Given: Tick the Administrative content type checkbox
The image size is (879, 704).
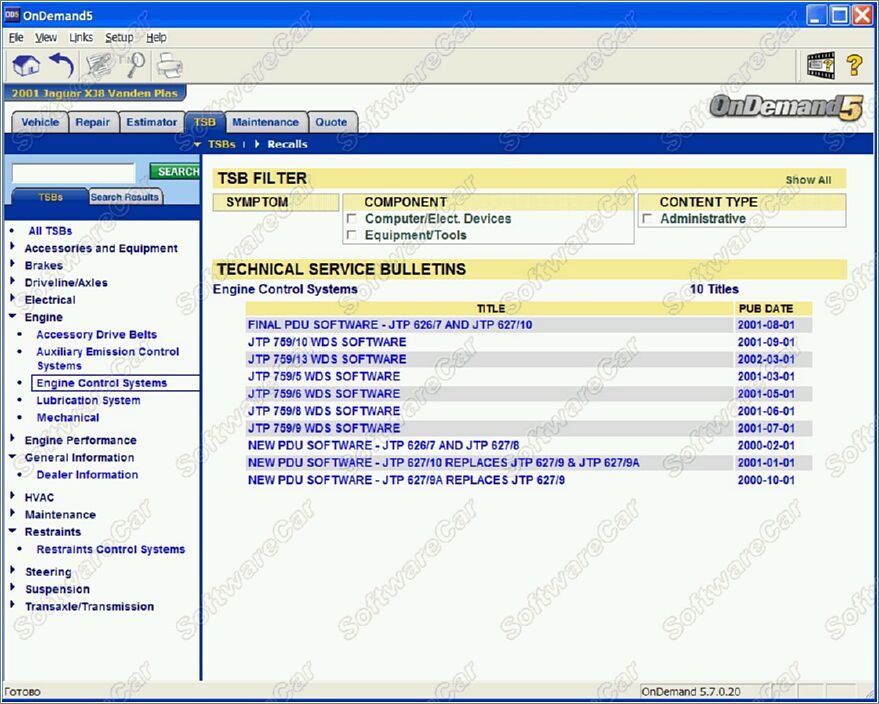Looking at the screenshot, I should (x=647, y=219).
